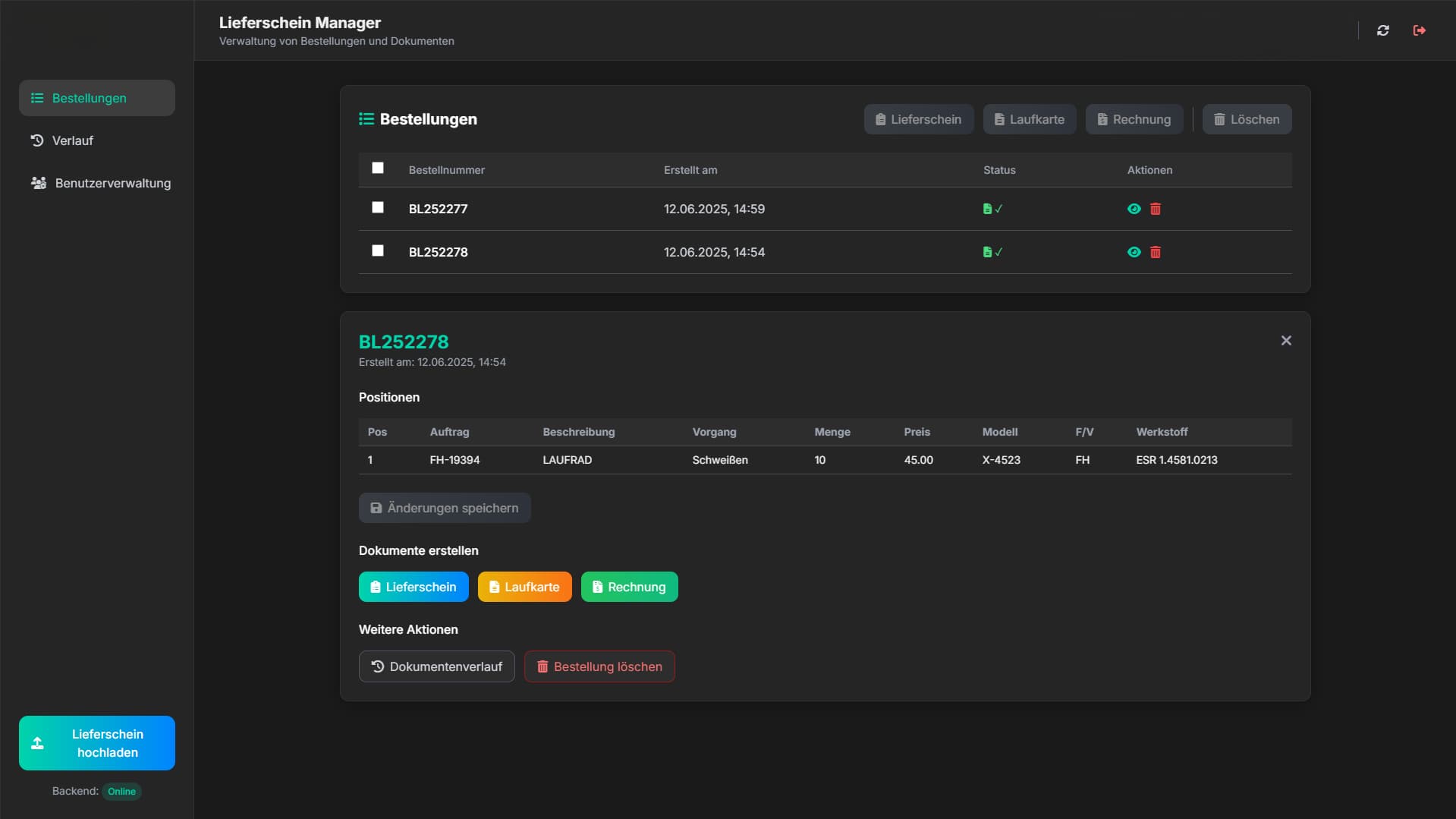Toggle the select-all checkbox in the table header
Image resolution: width=1456 pixels, height=819 pixels.
tap(378, 169)
